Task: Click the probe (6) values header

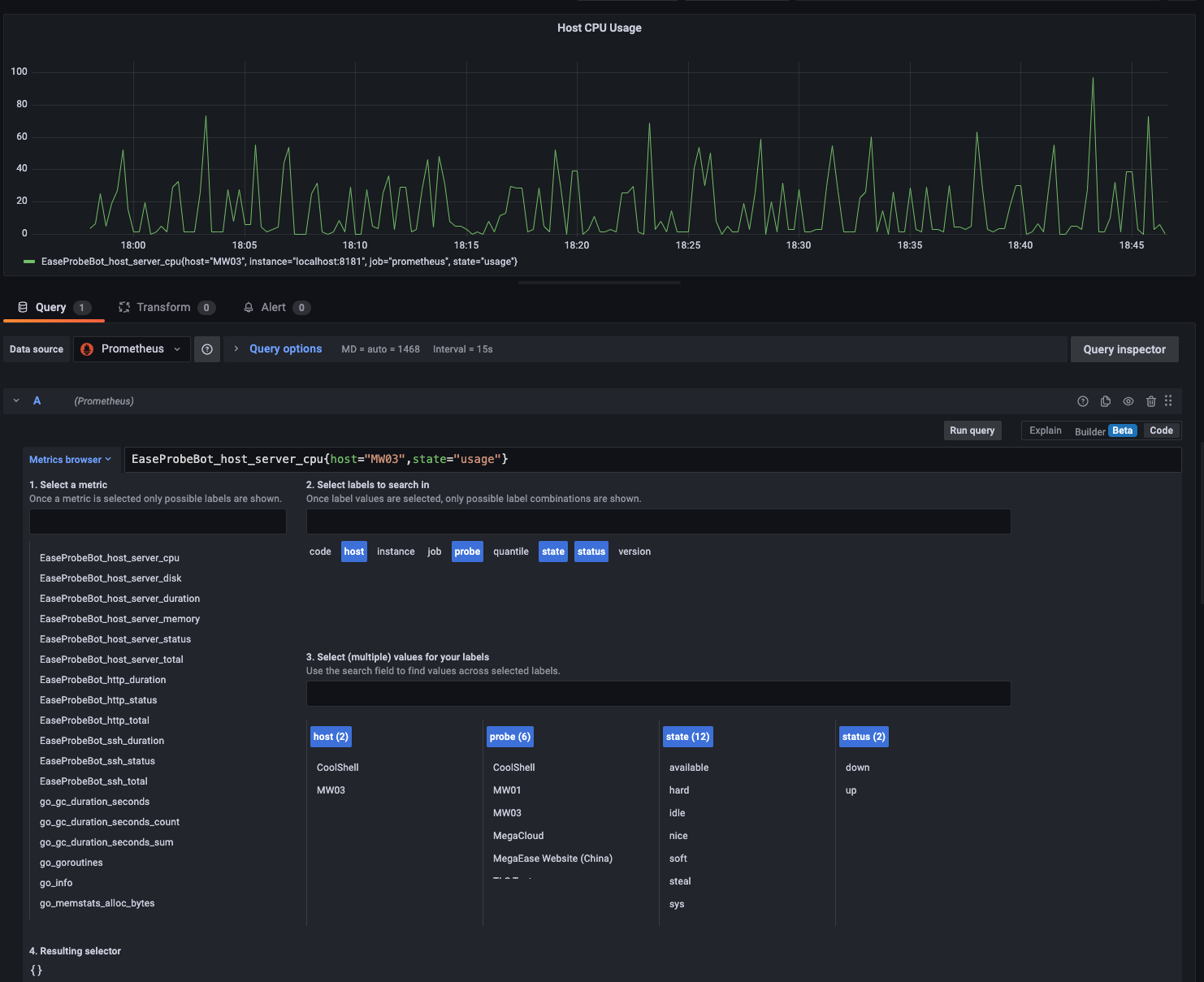Action: pyautogui.click(x=510, y=737)
